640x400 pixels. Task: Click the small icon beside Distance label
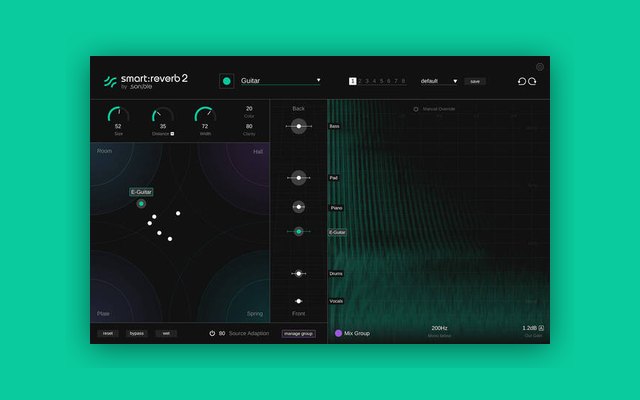click(x=172, y=133)
